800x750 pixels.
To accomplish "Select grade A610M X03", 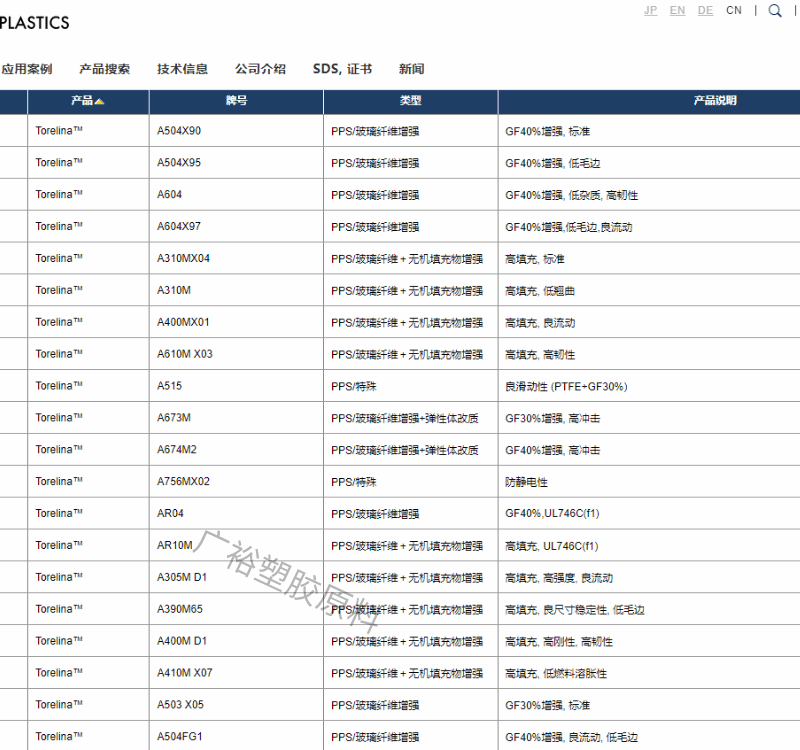I will [x=185, y=354].
